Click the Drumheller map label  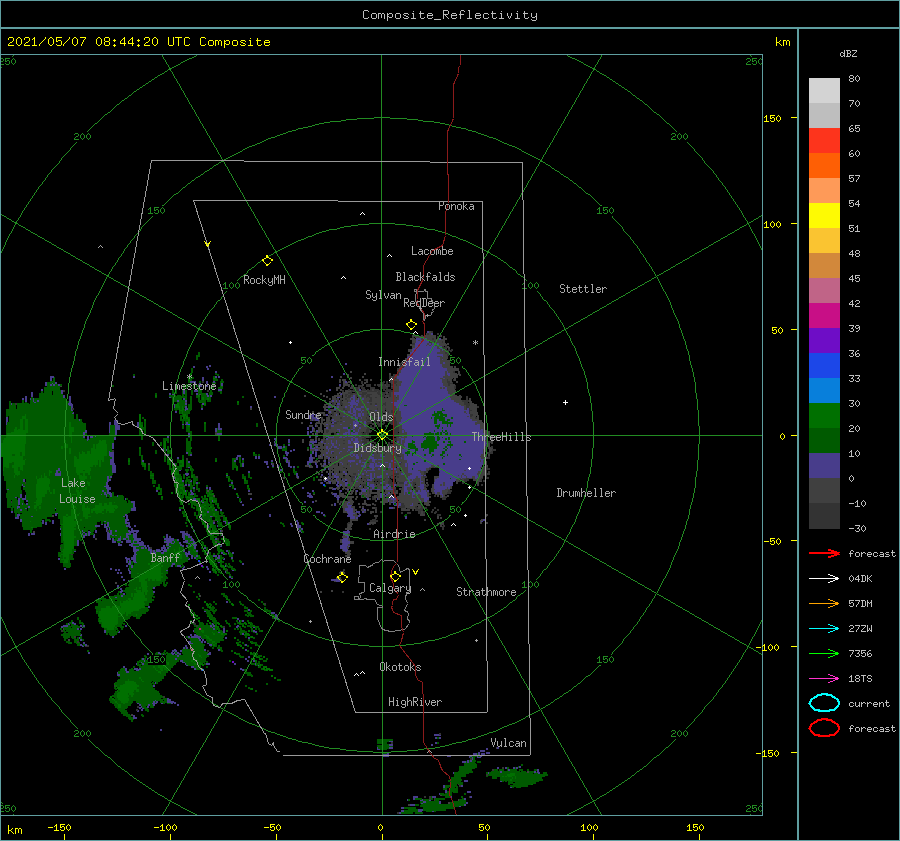pos(586,493)
